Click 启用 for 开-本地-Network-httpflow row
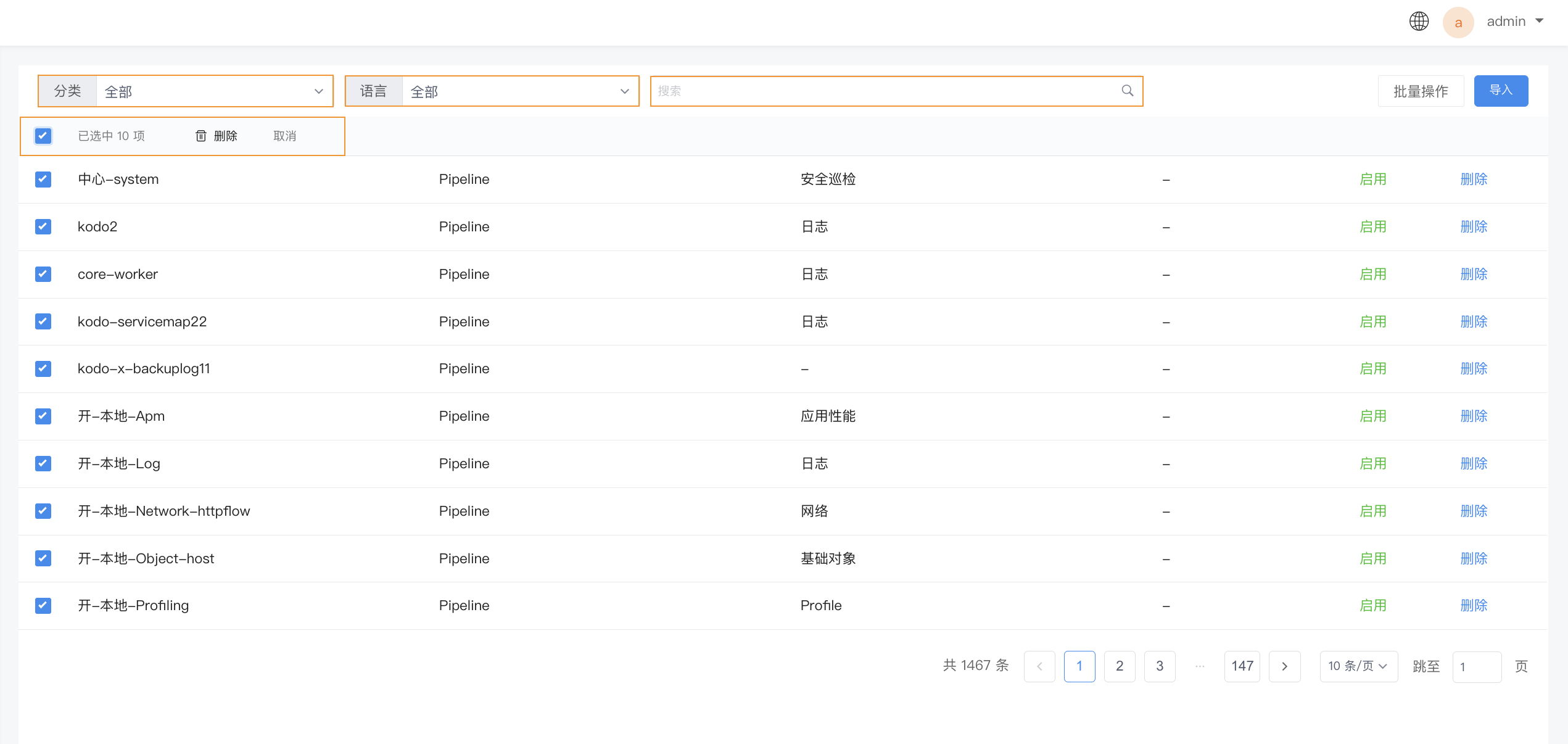The height and width of the screenshot is (744, 1568). click(x=1373, y=511)
